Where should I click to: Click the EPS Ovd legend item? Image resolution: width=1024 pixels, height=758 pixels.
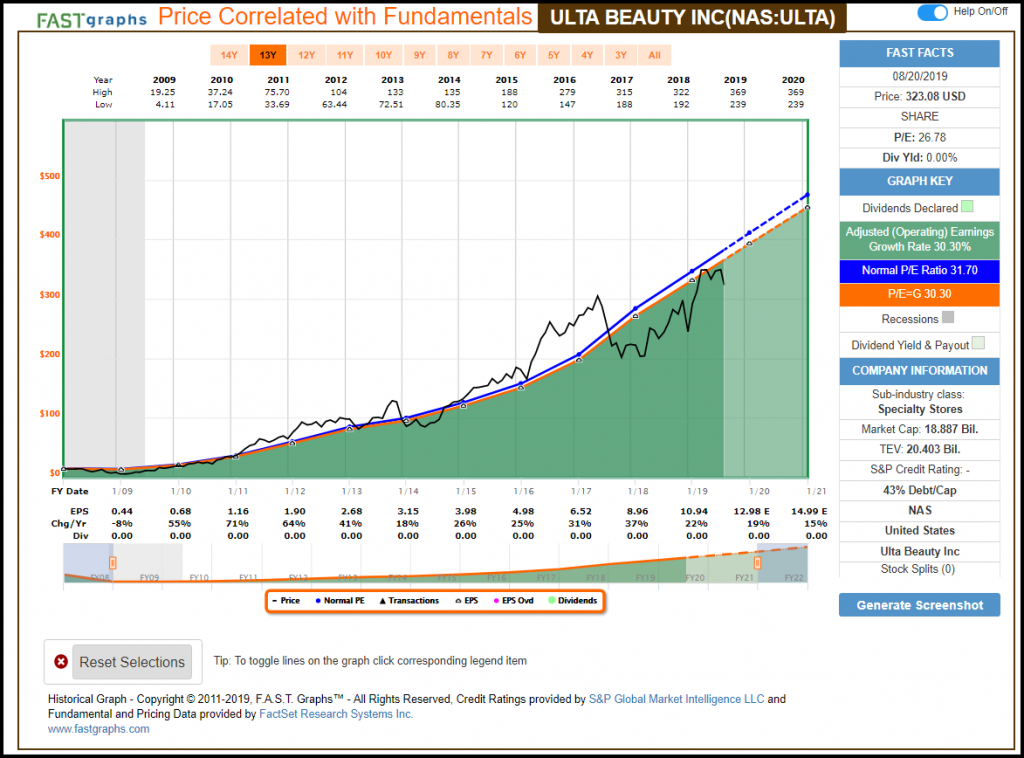pyautogui.click(x=521, y=601)
